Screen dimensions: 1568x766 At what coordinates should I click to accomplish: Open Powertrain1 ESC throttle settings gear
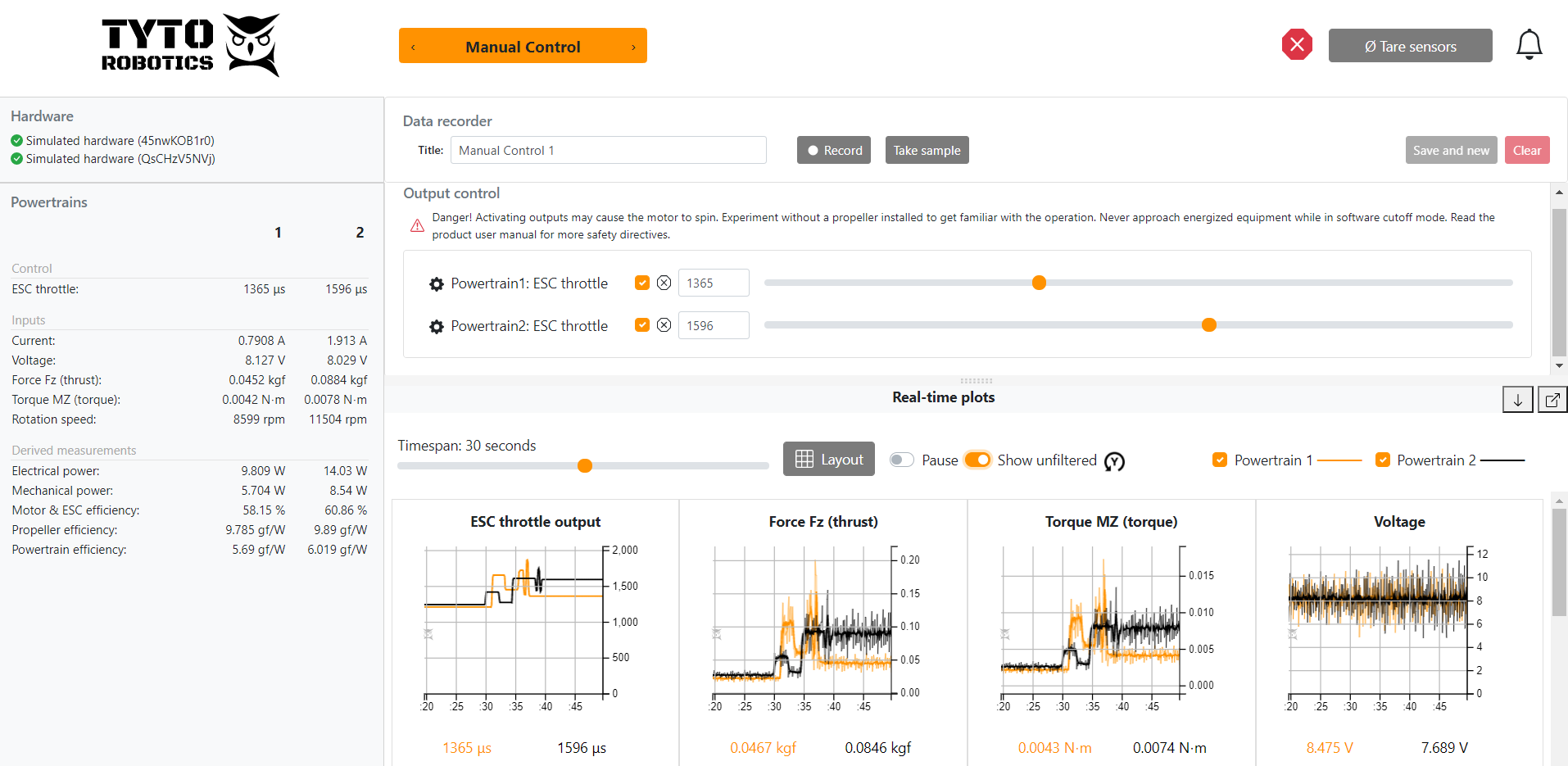435,283
